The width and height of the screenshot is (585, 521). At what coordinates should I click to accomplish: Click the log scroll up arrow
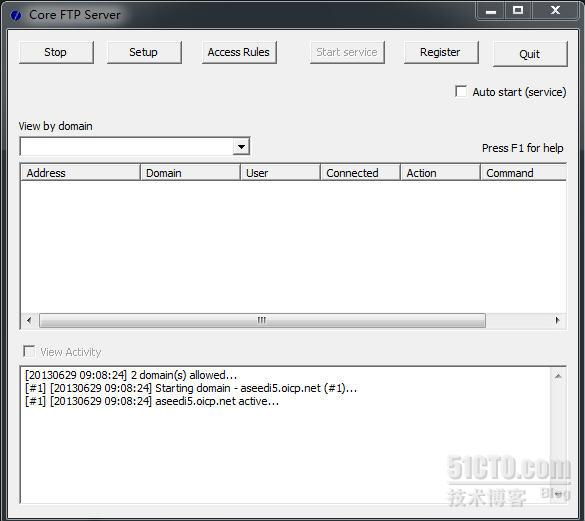[558, 376]
